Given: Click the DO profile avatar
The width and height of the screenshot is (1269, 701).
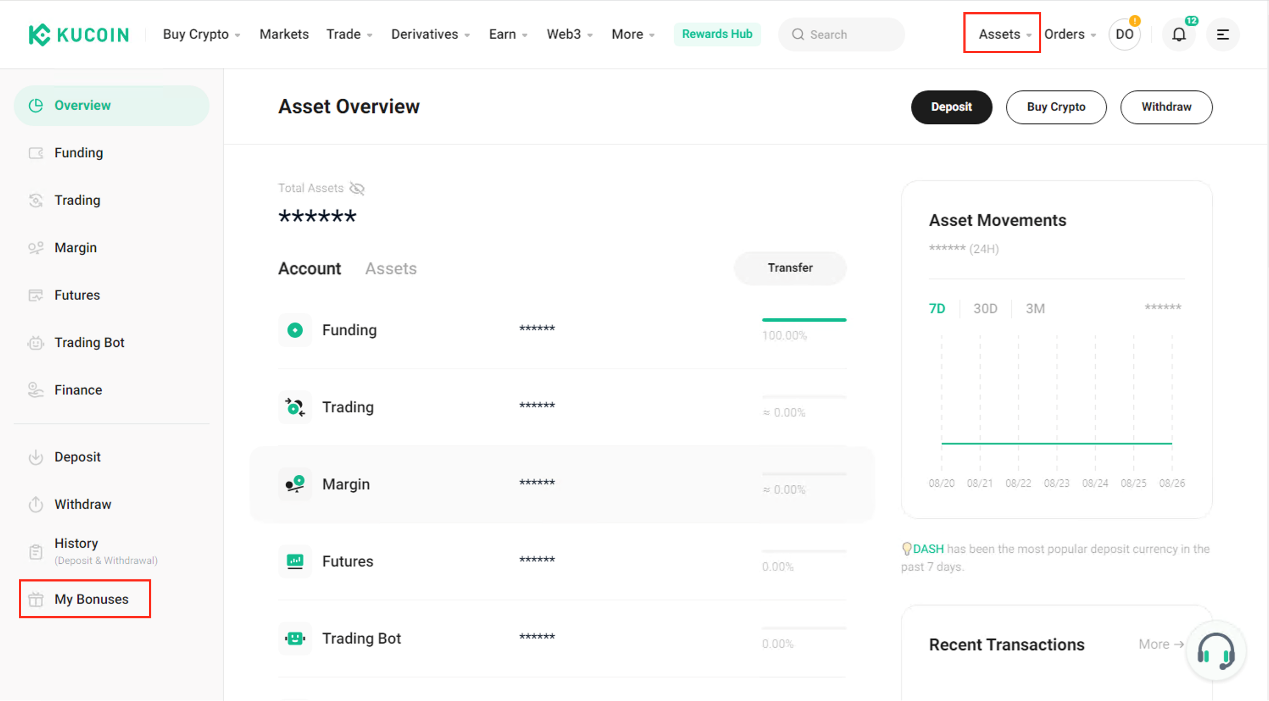Looking at the screenshot, I should coord(1125,34).
